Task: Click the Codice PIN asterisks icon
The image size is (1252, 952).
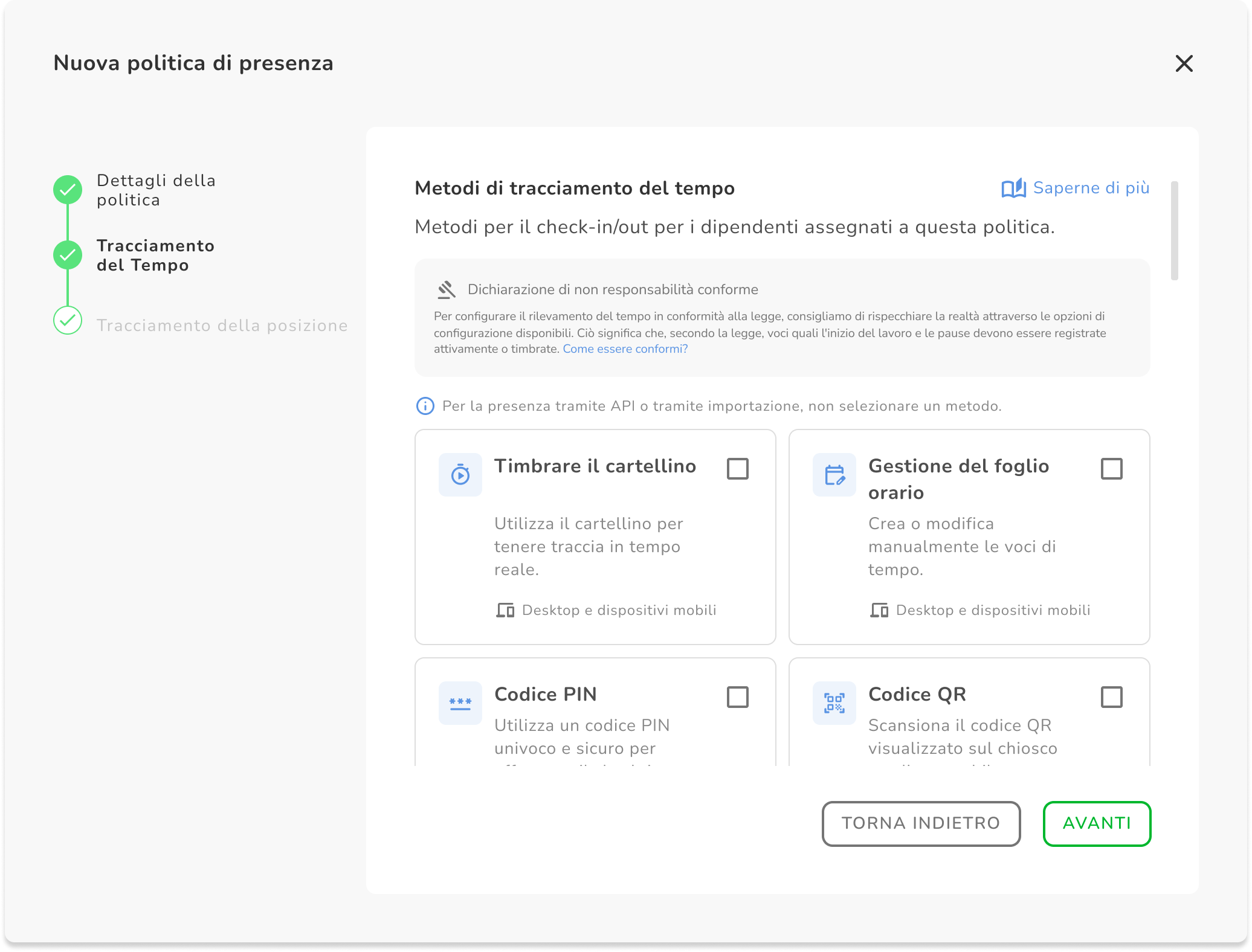Action: point(460,703)
